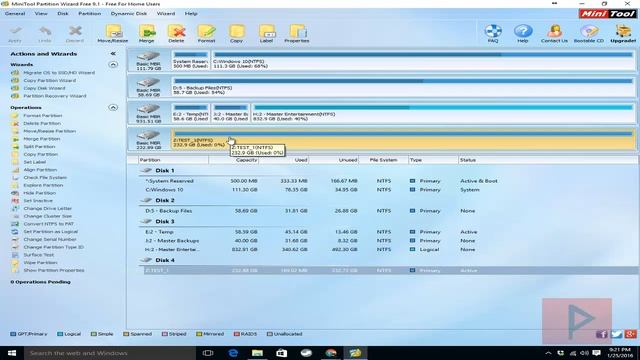This screenshot has height=360, width=640.
Task: Click the Copy toolbar icon
Action: (x=236, y=33)
